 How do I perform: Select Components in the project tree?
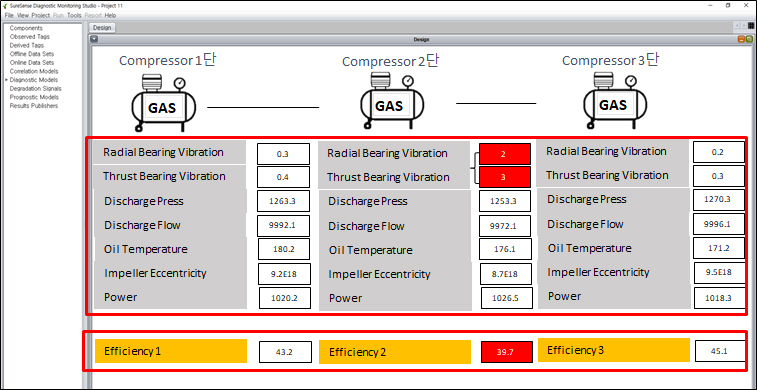[x=26, y=28]
